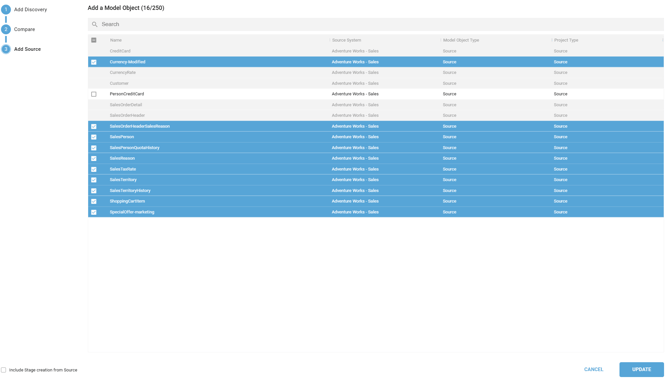Select step 3 Add Source circle
This screenshot has height=381, width=670.
6,49
